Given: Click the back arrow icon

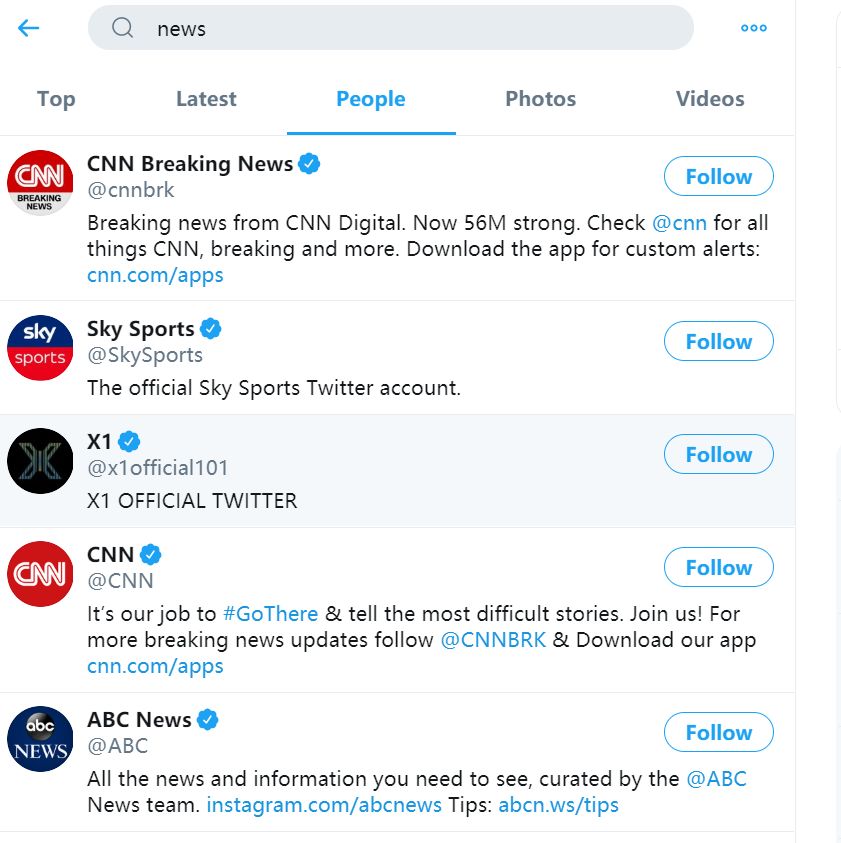Looking at the screenshot, I should click(x=28, y=28).
